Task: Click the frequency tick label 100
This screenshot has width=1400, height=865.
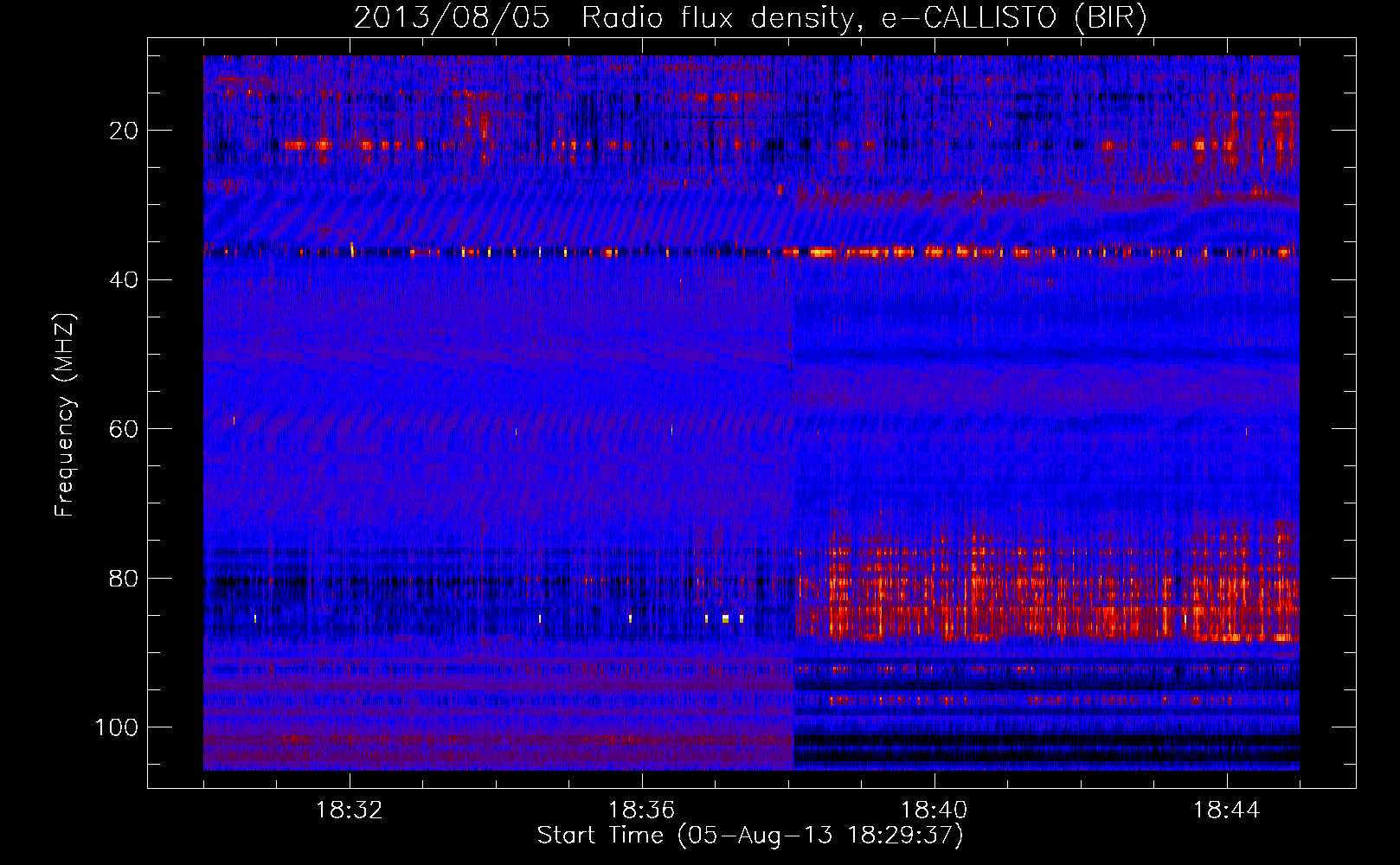Action: [117, 727]
